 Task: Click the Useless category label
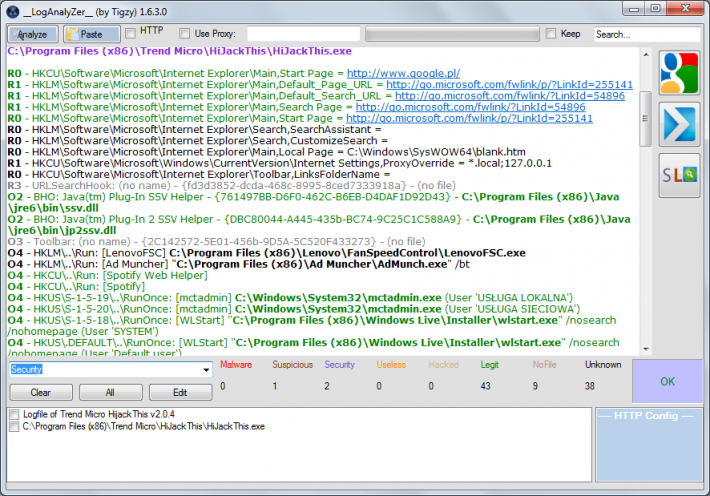point(391,365)
